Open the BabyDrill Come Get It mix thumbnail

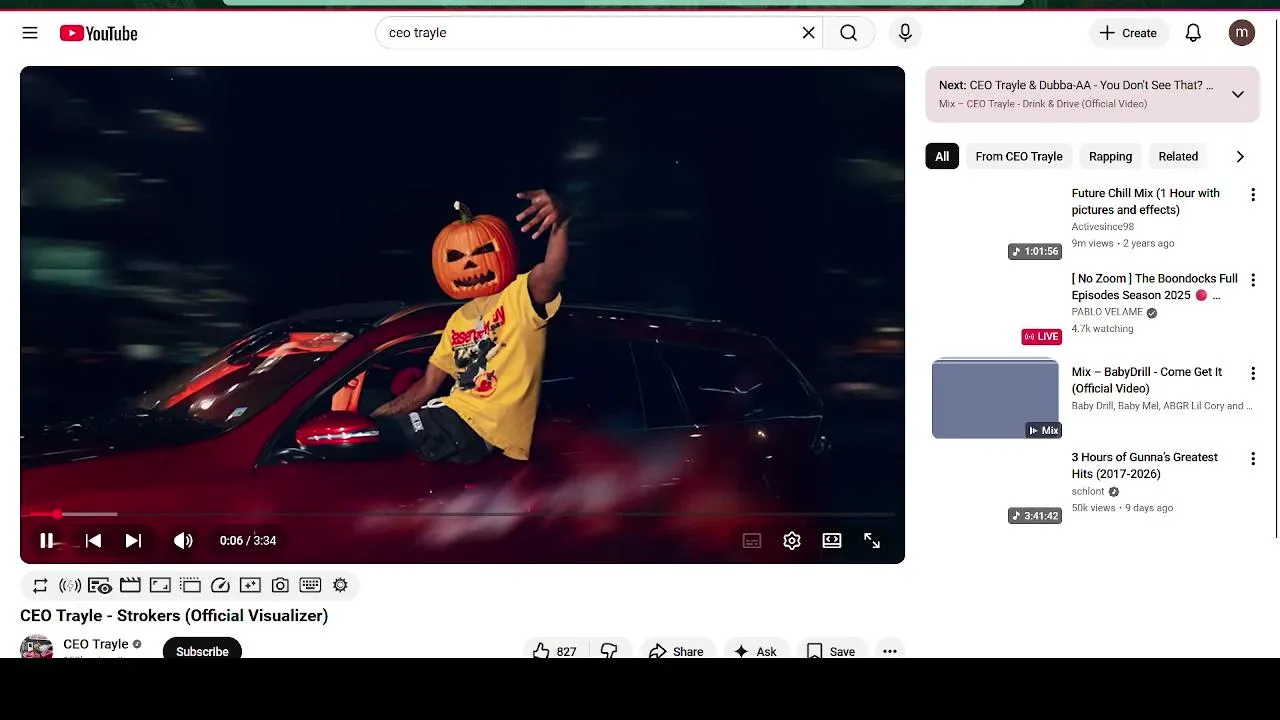(995, 399)
